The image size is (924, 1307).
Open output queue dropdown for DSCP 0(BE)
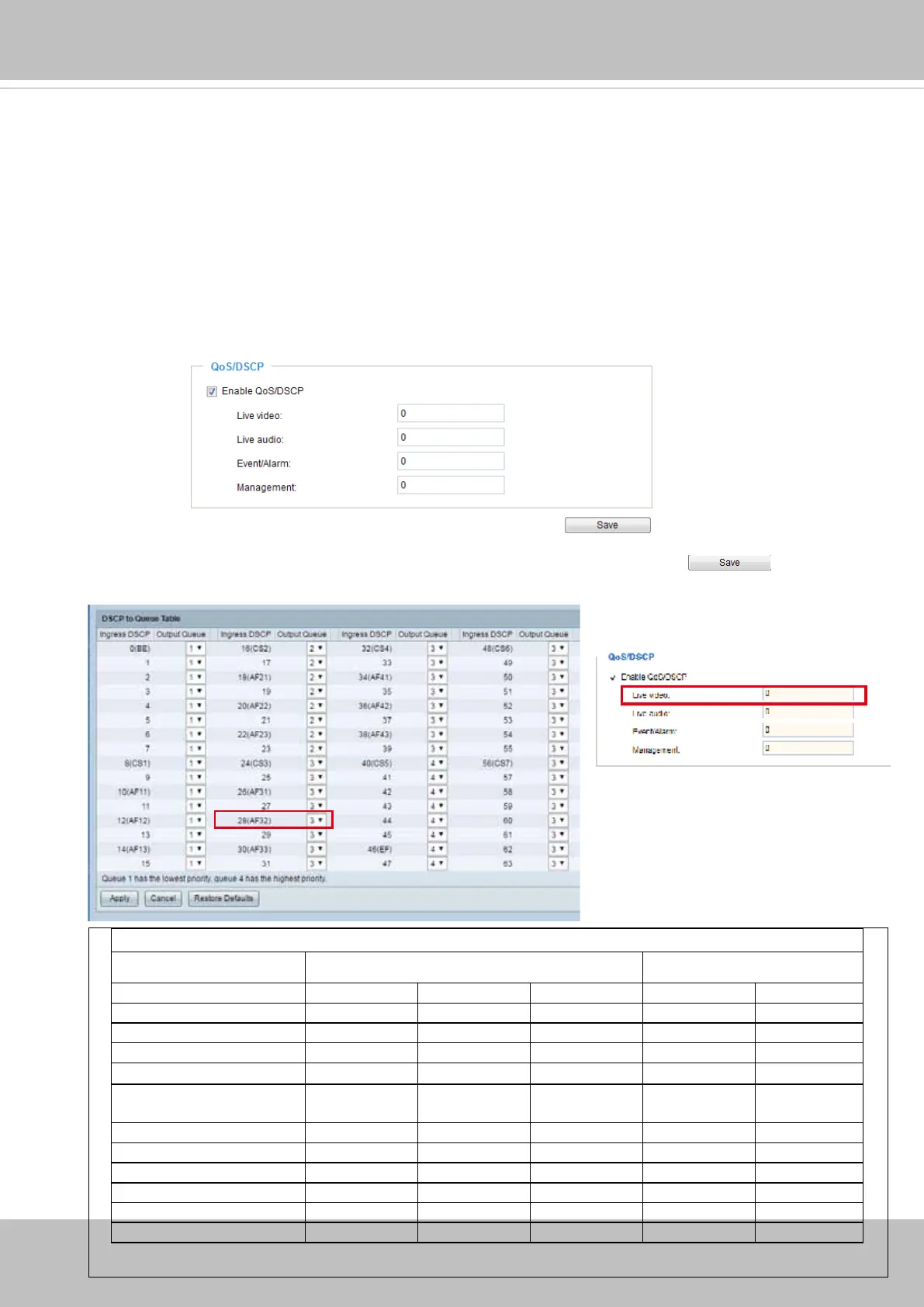196,648
